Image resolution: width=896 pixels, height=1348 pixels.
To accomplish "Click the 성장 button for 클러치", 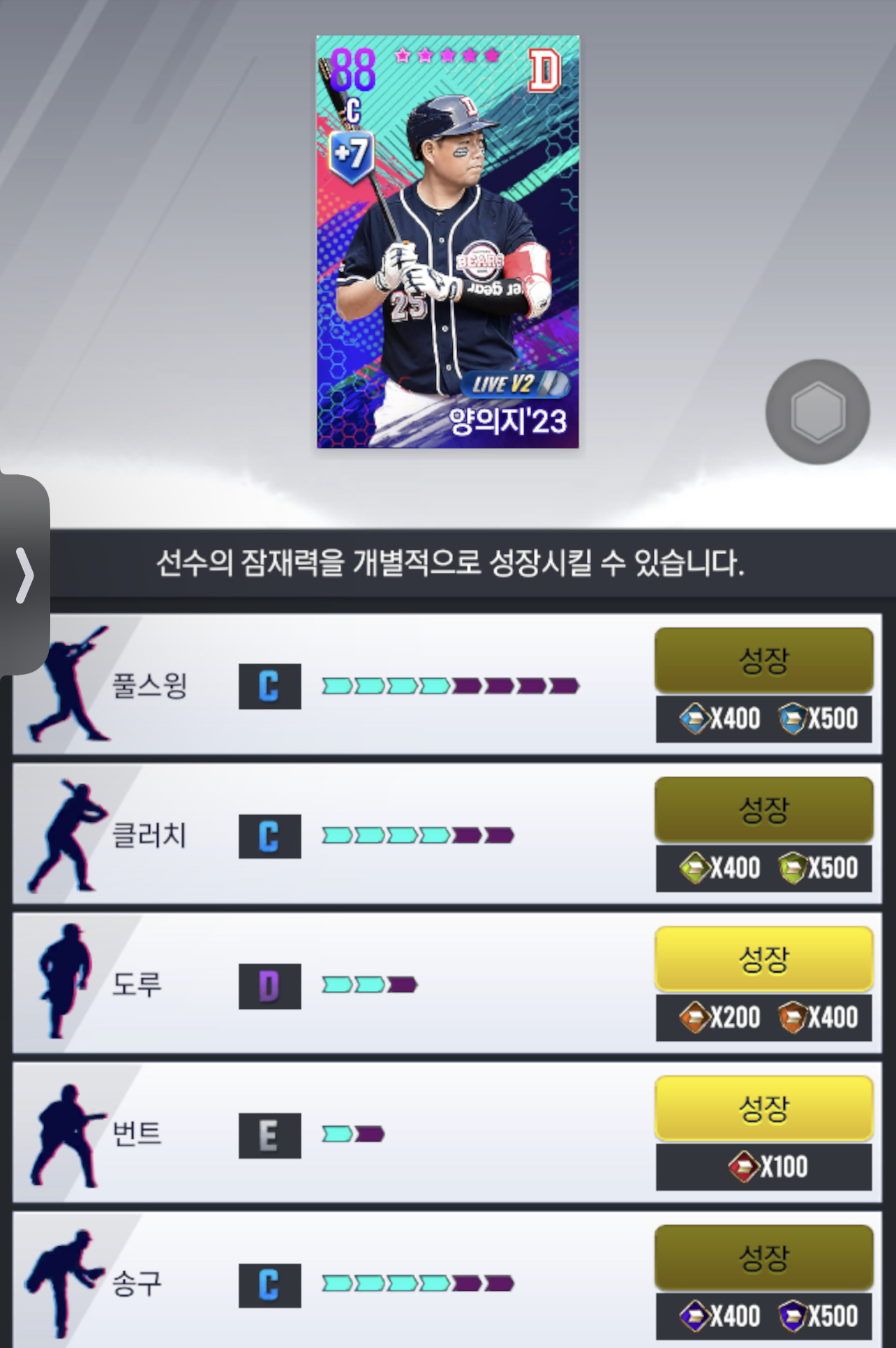I will click(x=764, y=809).
